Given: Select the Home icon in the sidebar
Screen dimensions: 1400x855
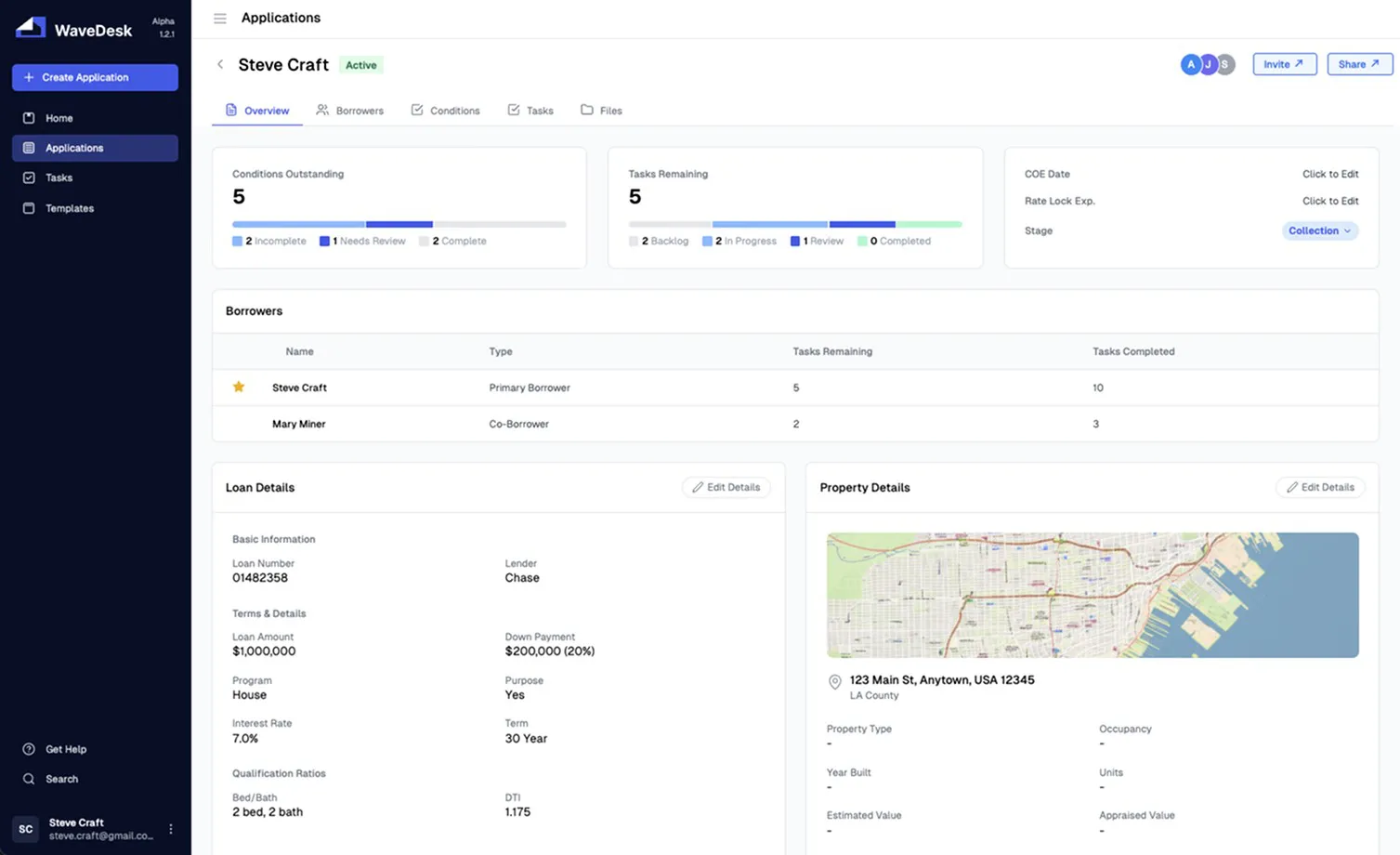Looking at the screenshot, I should [29, 118].
